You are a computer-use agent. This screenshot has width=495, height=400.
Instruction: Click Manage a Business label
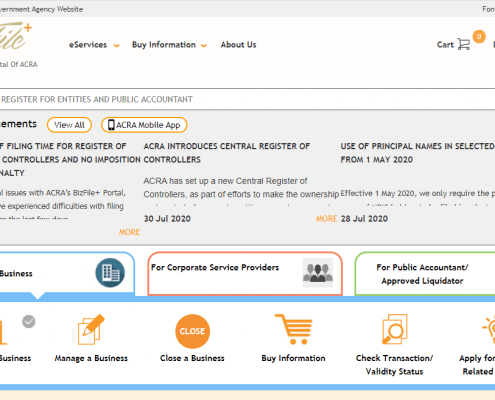tap(91, 358)
